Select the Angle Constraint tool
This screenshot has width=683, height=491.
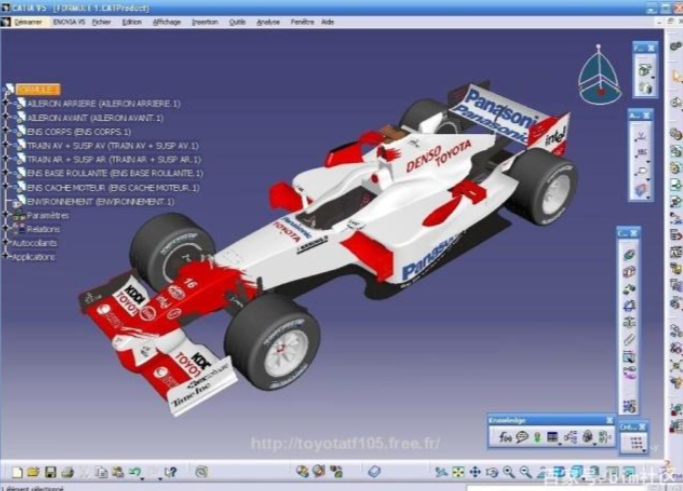point(629,306)
